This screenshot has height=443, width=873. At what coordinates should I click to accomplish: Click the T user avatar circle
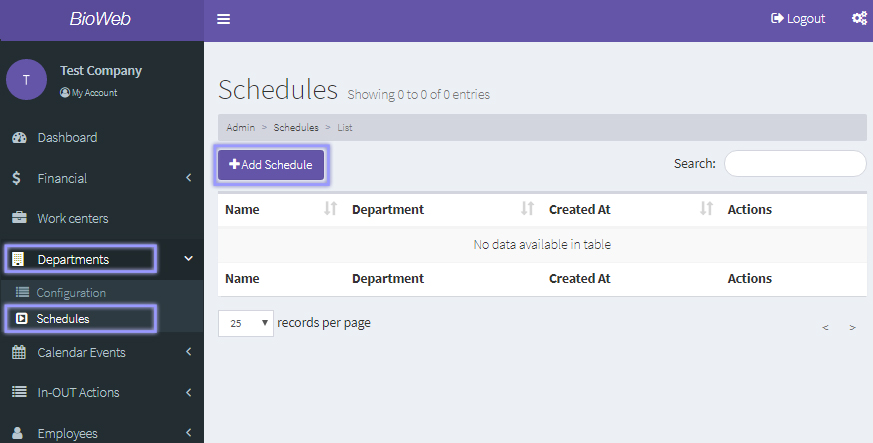coord(26,80)
